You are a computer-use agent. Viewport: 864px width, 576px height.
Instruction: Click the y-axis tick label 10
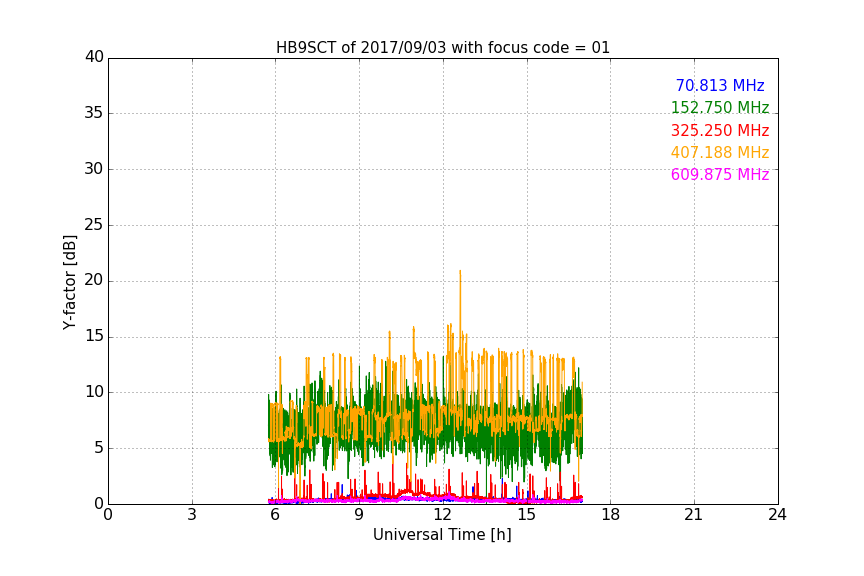94,392
